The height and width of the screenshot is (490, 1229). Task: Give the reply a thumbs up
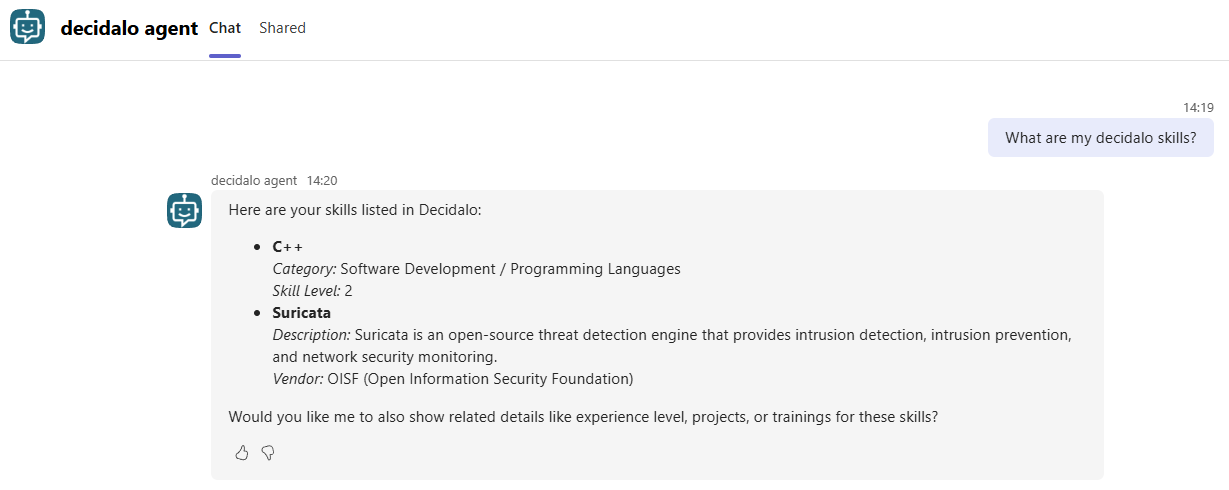[x=241, y=453]
